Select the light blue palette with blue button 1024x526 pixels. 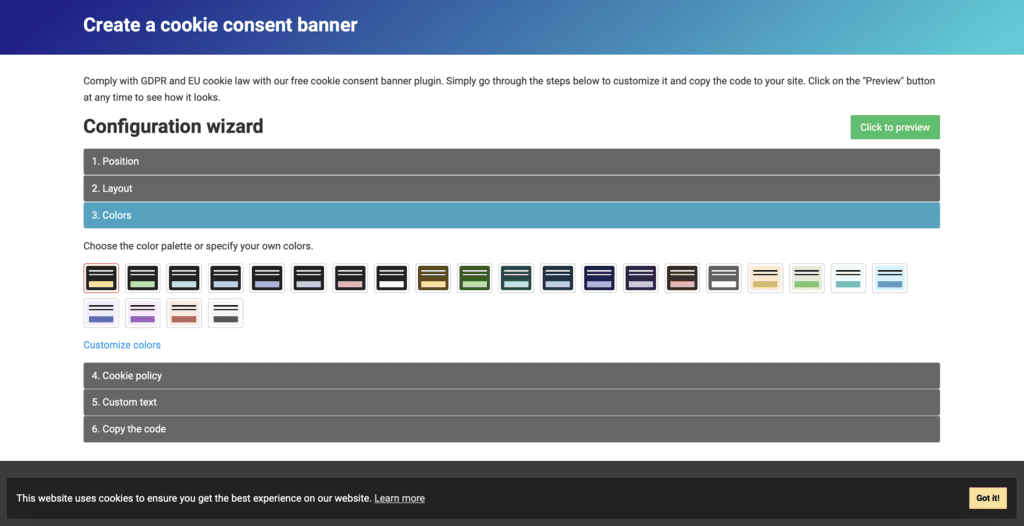click(x=889, y=278)
